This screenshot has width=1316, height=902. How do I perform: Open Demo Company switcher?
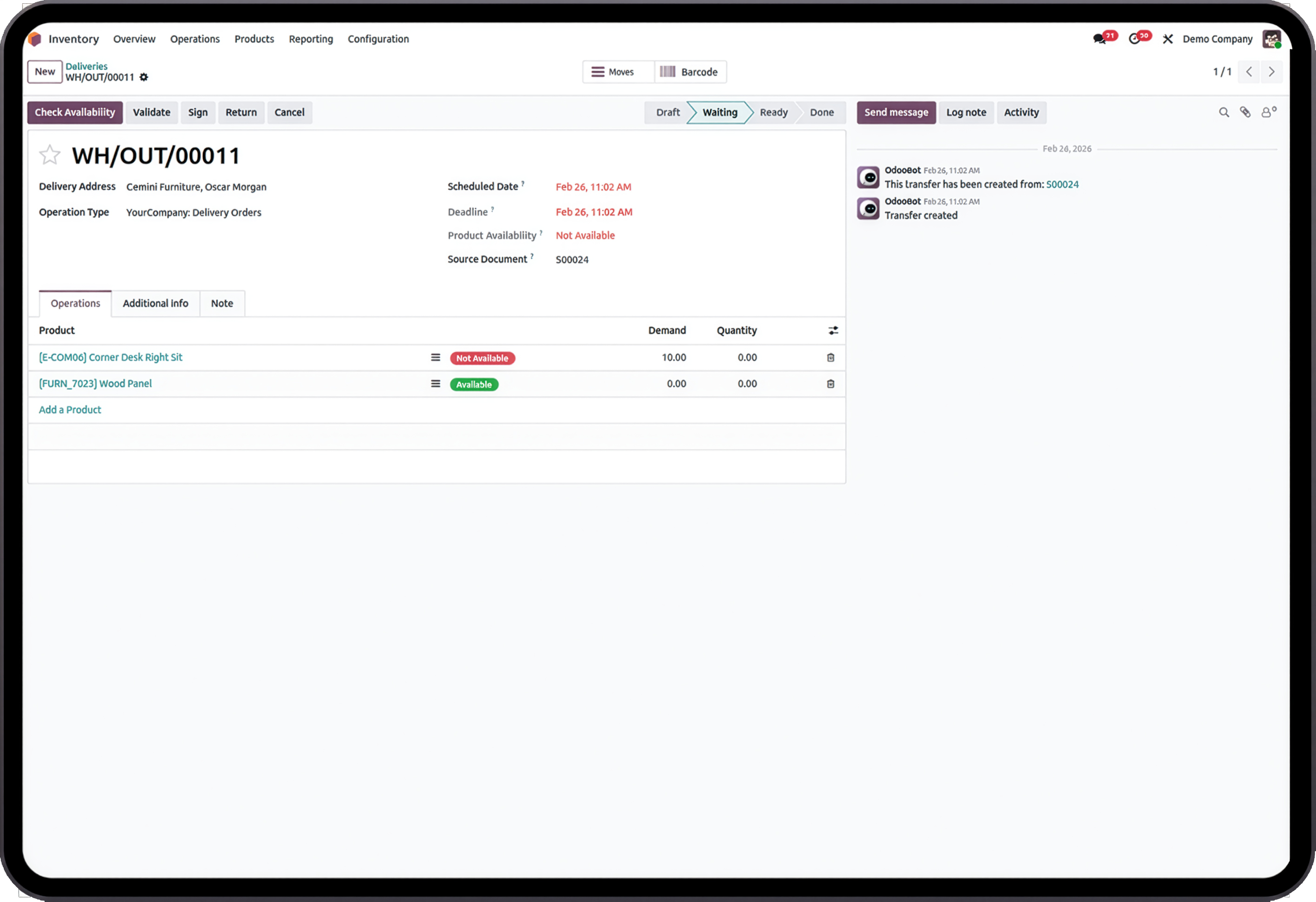(x=1217, y=39)
